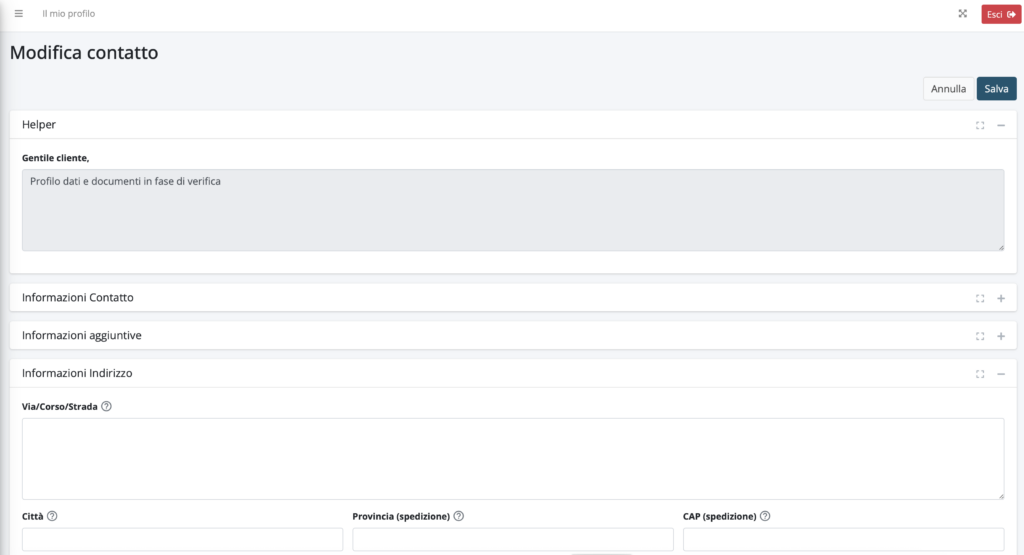Focus the Via/Corso/Strada text area
1024x555 pixels.
(512, 458)
